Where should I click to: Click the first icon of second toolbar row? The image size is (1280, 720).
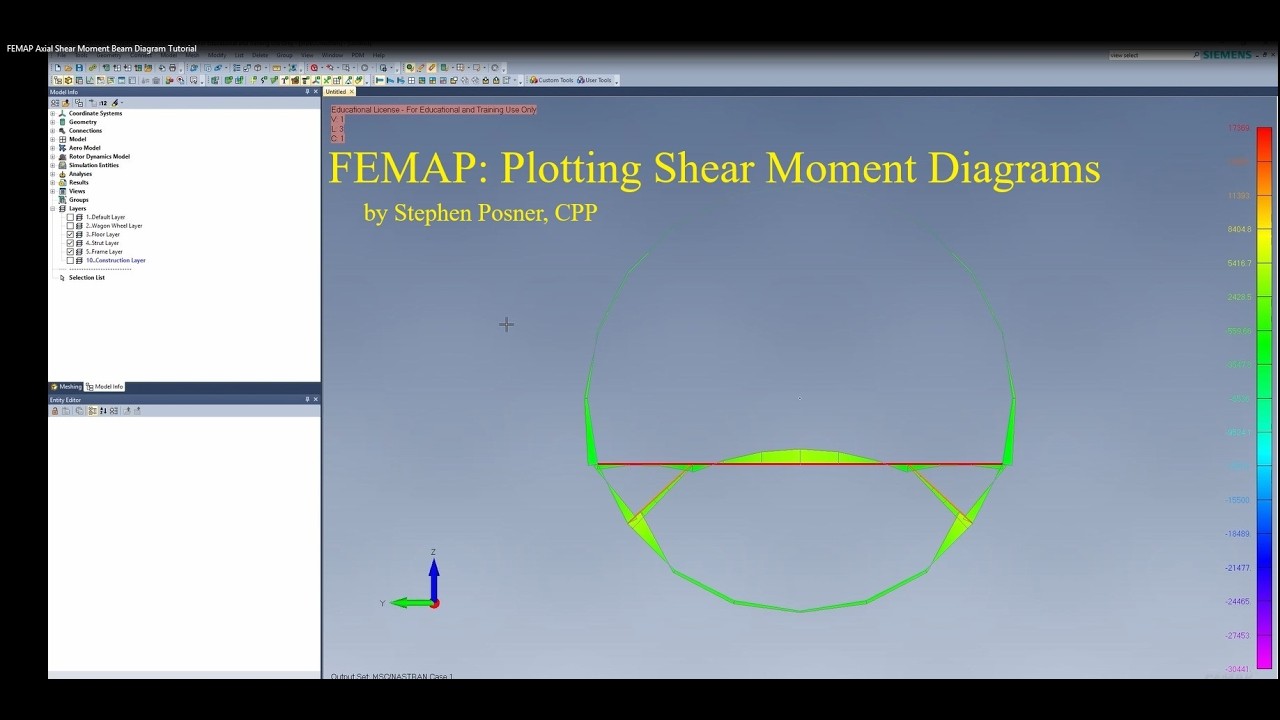click(58, 80)
